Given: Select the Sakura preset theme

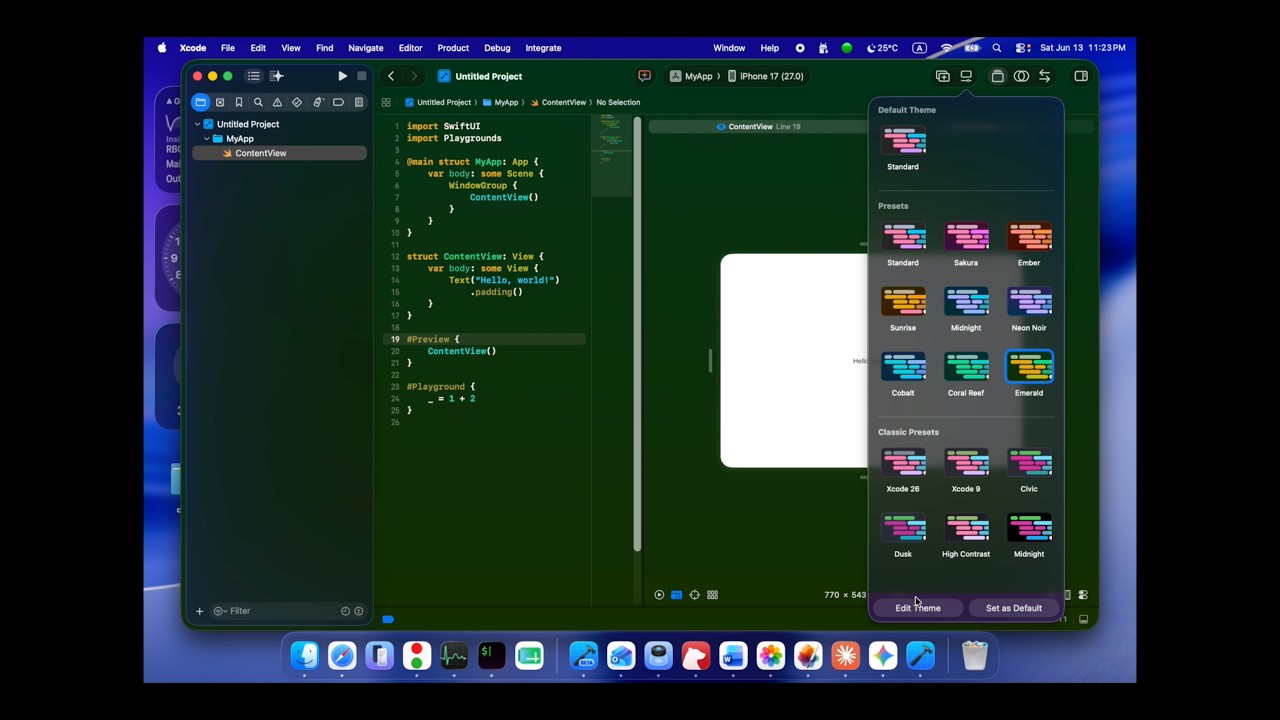Looking at the screenshot, I should [x=966, y=245].
